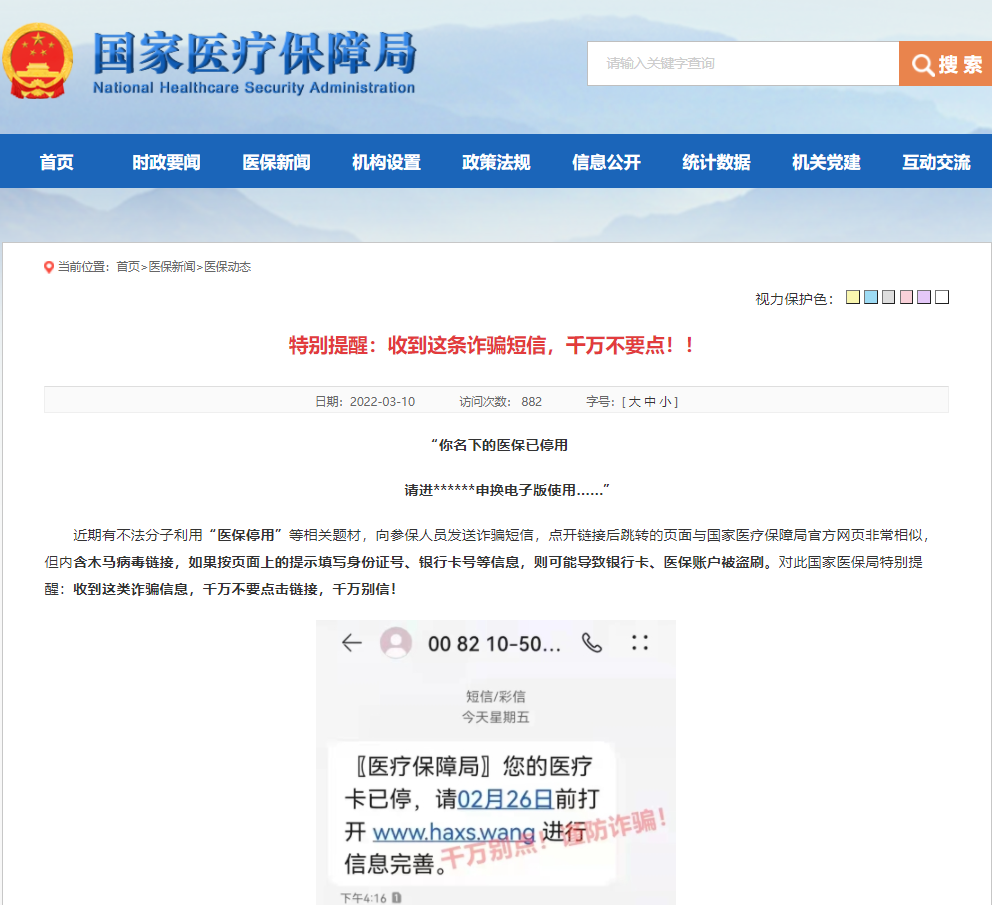Pick the purple eye-protection color swatch
This screenshot has width=992, height=905.
924,297
